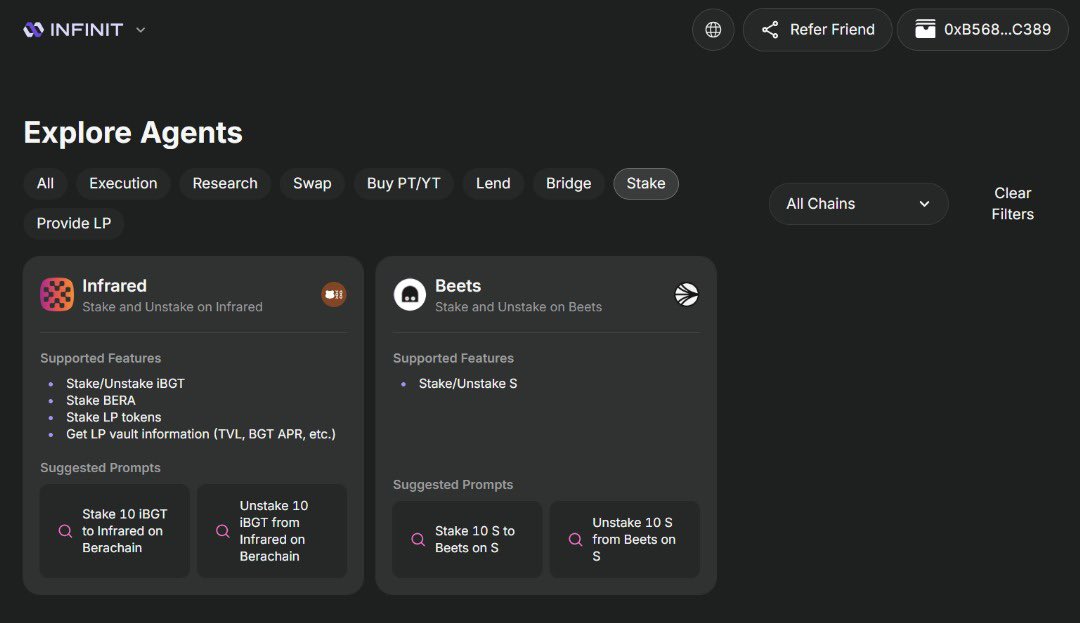Click the wallet icon beside address
Viewport: 1080px width, 623px height.
(925, 30)
